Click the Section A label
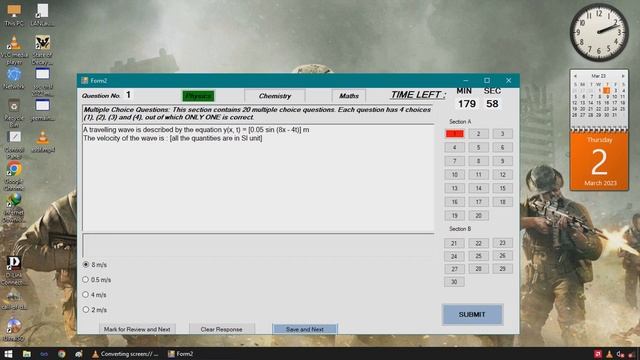Viewport: 640px width, 360px height. coord(460,122)
